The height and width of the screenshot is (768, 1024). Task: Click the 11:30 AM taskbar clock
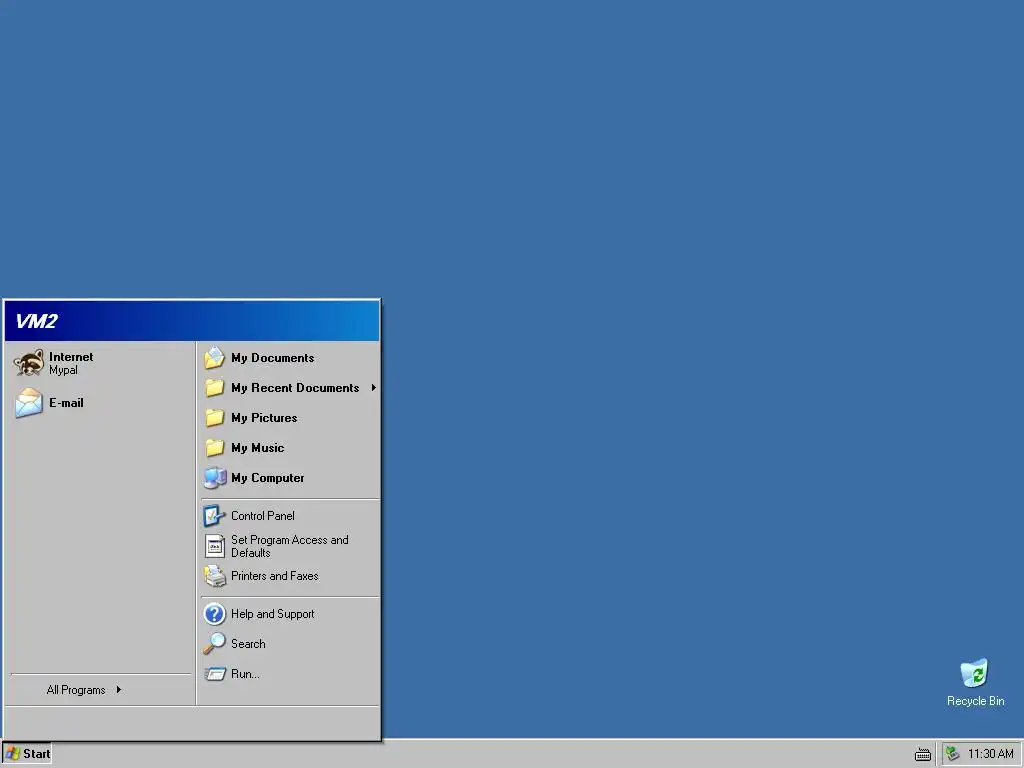click(x=991, y=754)
